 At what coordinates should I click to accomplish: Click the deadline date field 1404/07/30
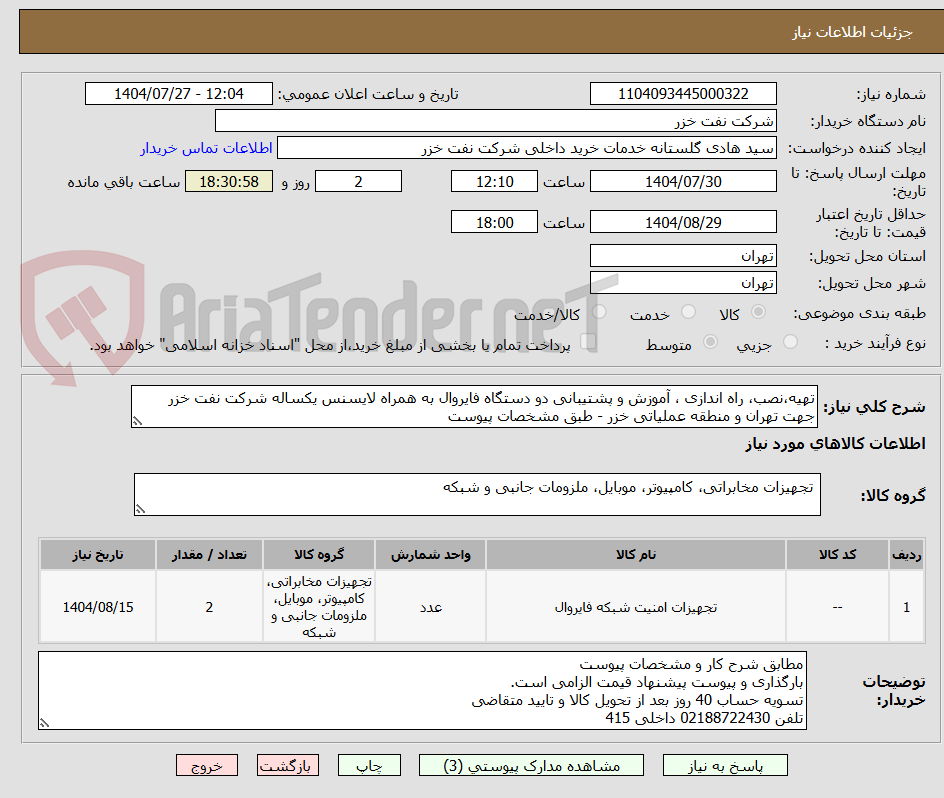point(683,181)
